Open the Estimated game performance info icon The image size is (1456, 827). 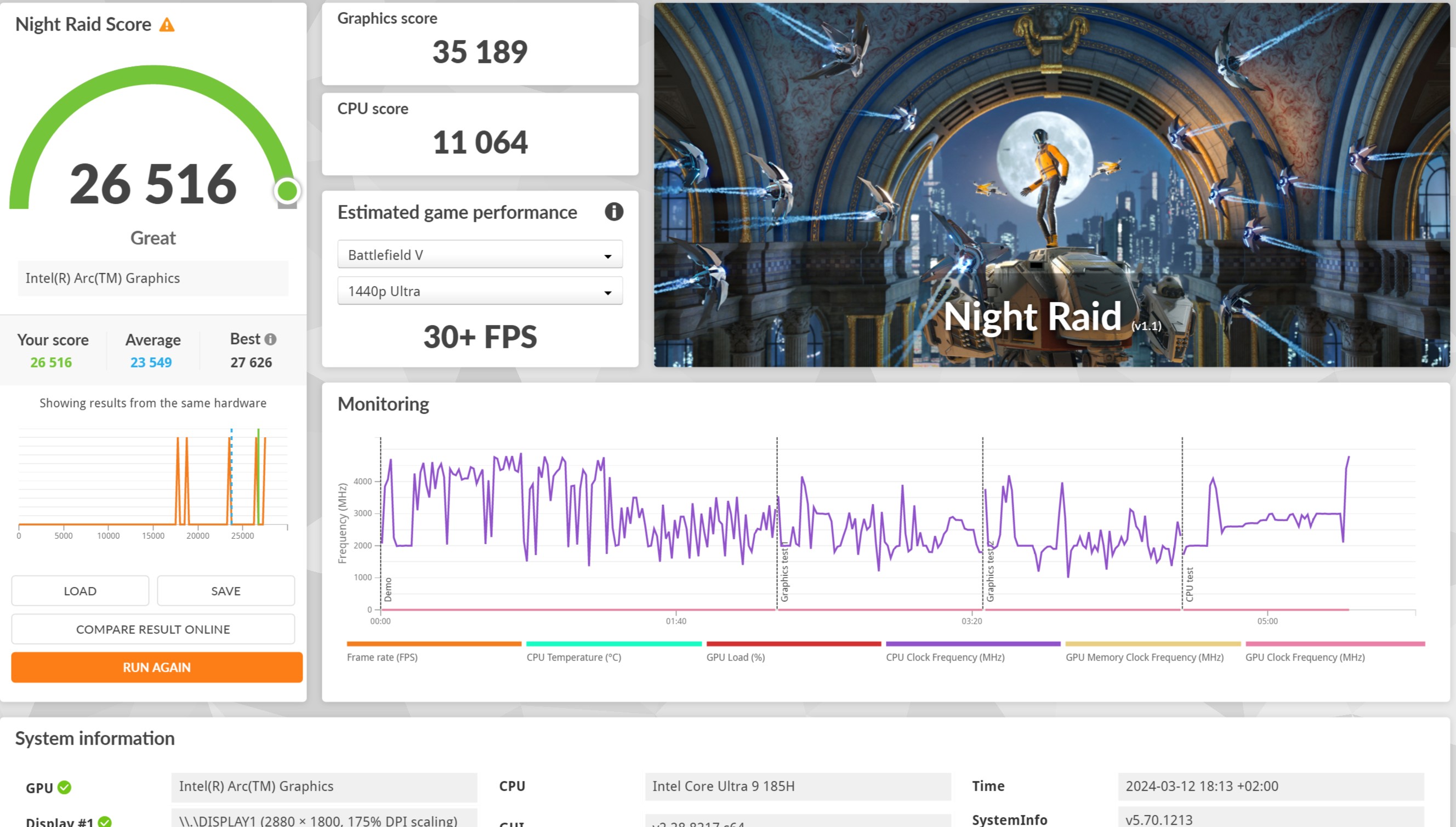613,212
